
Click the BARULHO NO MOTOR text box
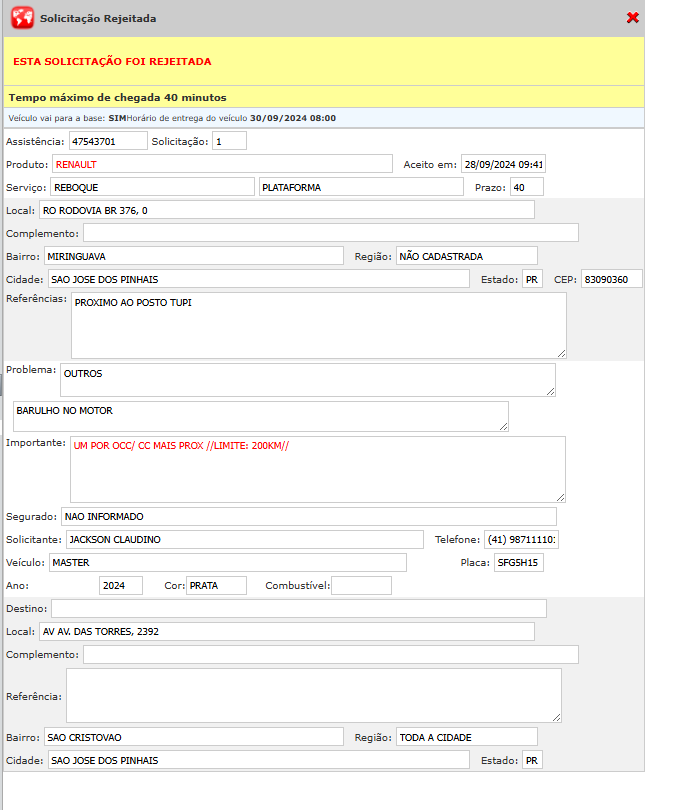coord(260,416)
